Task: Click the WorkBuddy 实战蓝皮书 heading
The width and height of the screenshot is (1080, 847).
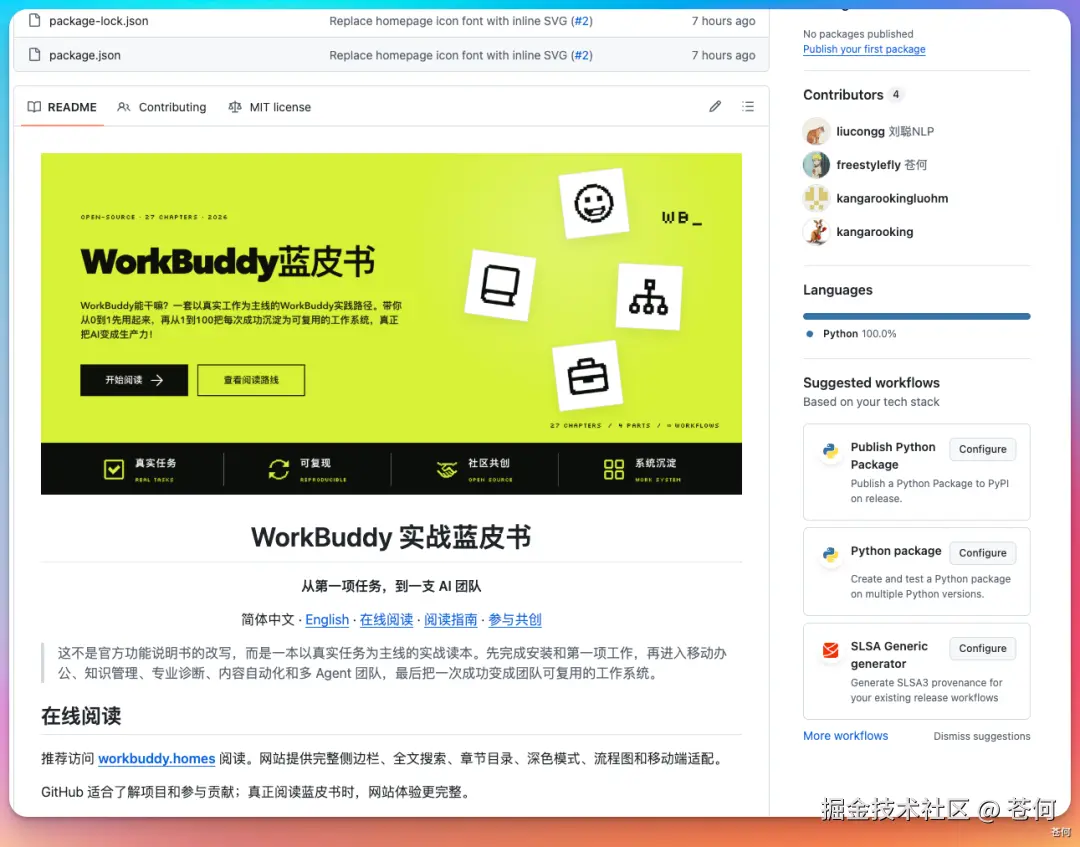Action: pyautogui.click(x=391, y=537)
